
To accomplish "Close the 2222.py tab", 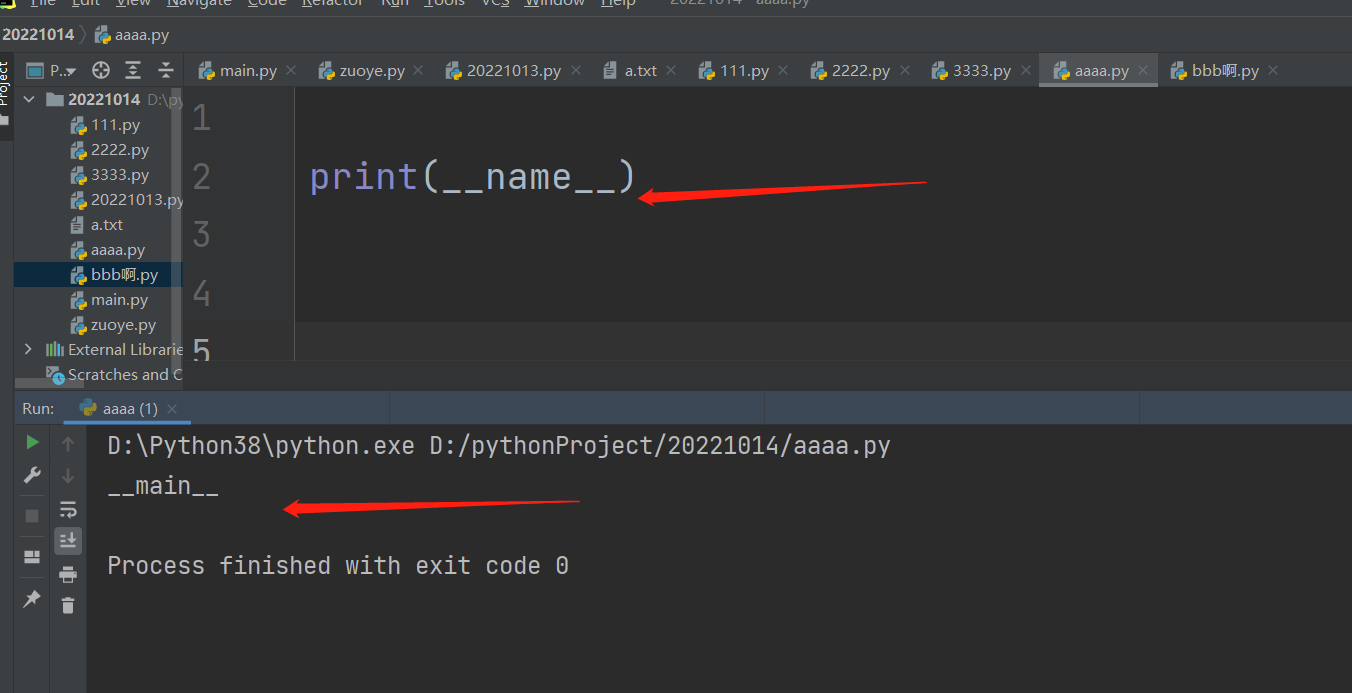I will pyautogui.click(x=905, y=71).
